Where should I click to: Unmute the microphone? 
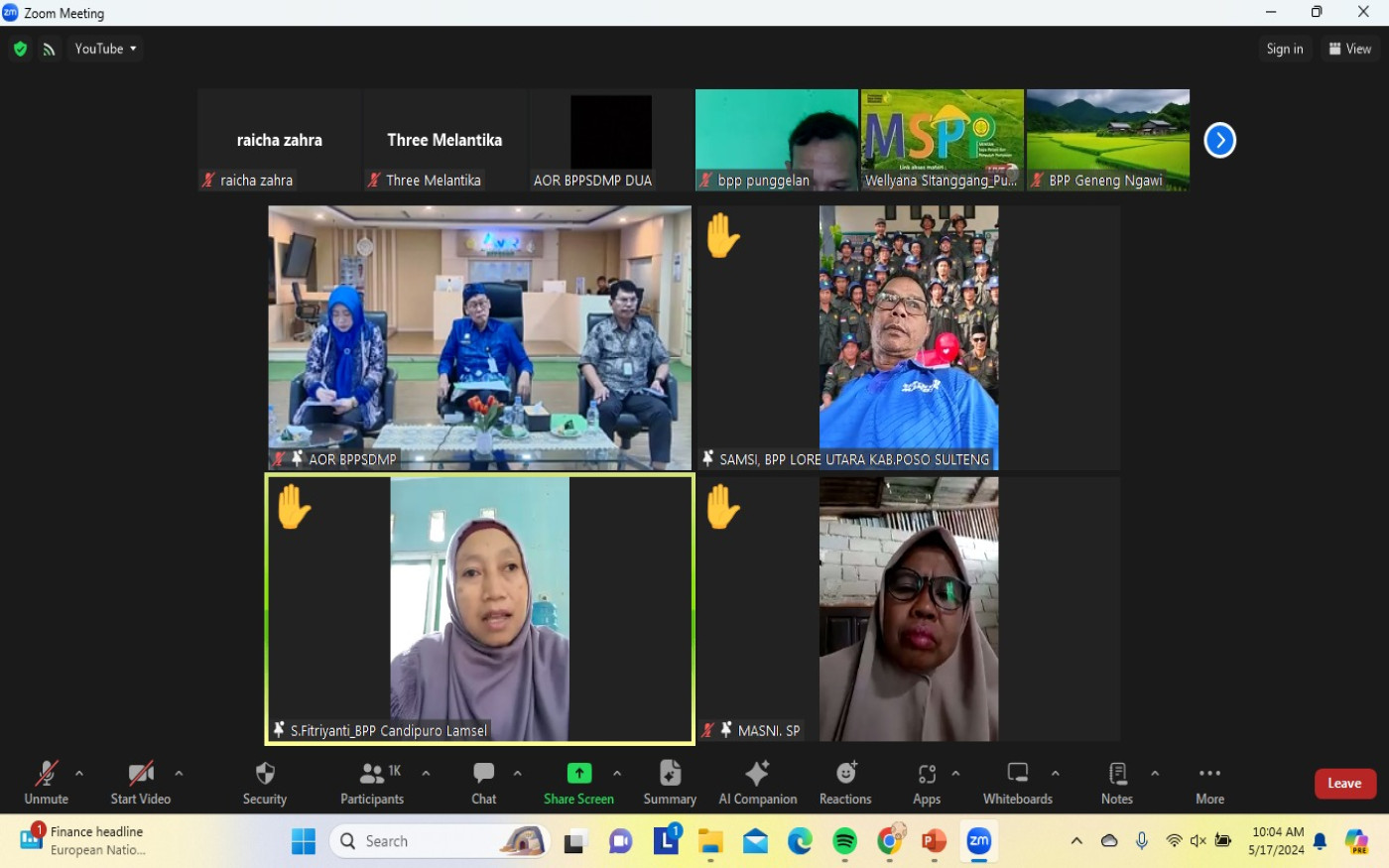coord(46,783)
